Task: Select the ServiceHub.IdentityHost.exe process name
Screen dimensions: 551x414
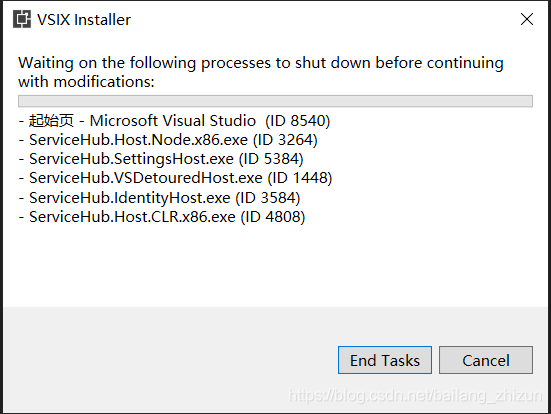Action: click(x=130, y=198)
